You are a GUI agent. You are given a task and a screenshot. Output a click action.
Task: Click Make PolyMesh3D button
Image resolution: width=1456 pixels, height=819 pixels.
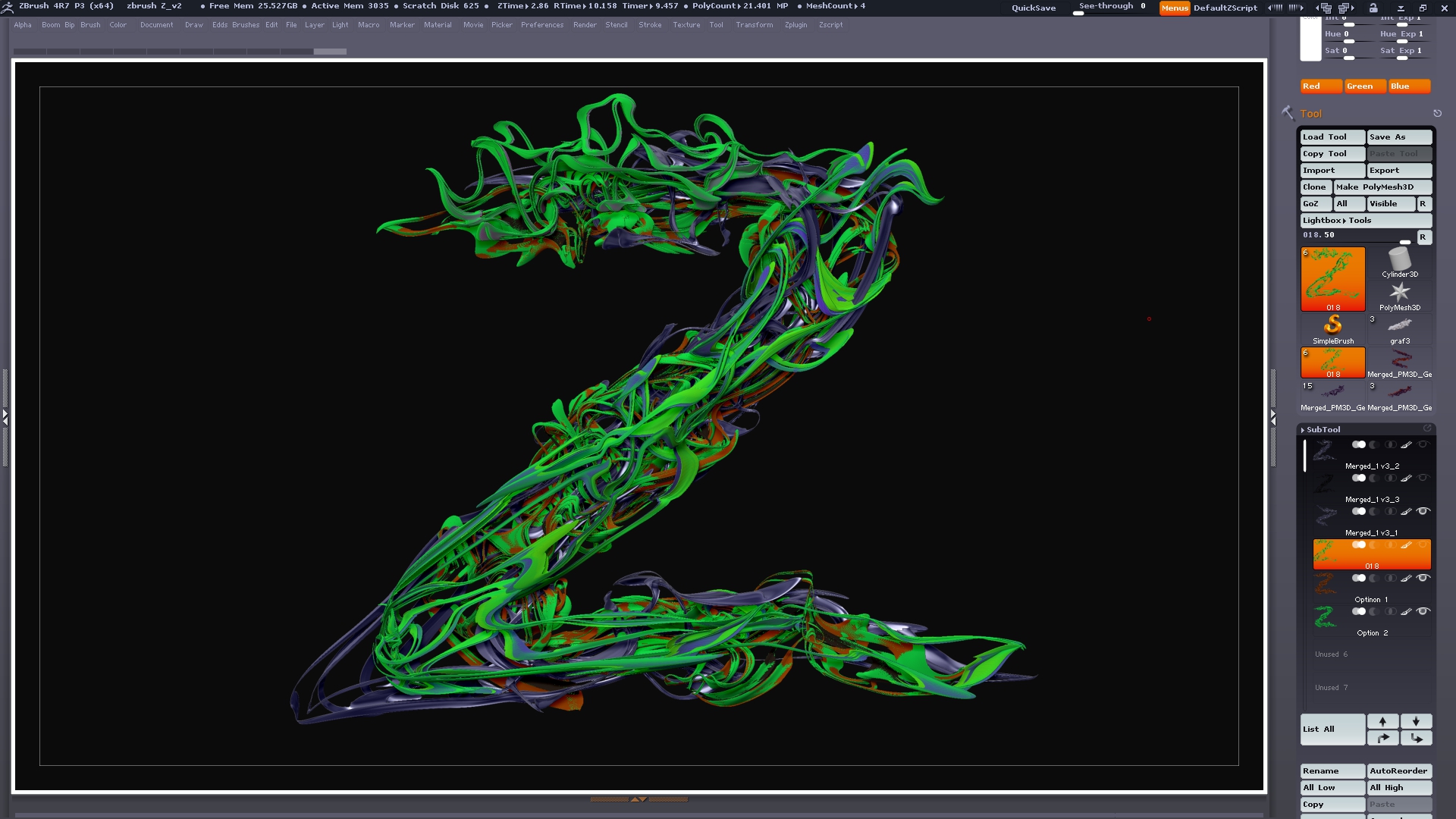pos(1382,187)
